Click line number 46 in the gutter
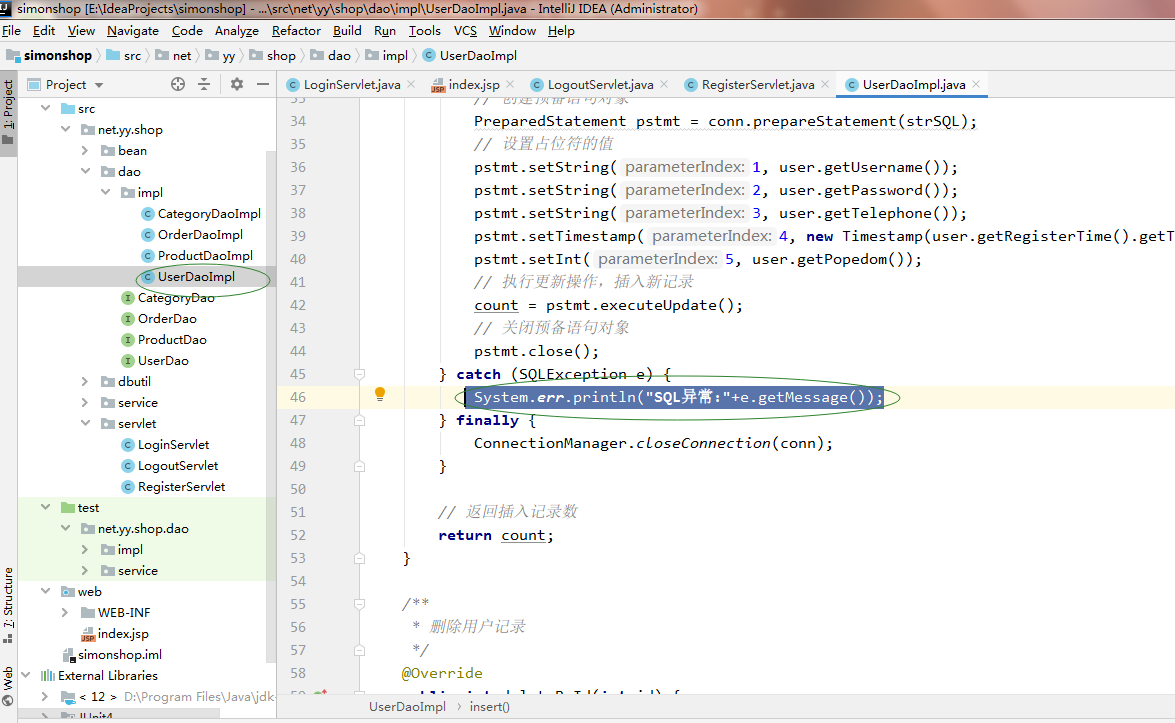The image size is (1175, 723). click(x=297, y=397)
